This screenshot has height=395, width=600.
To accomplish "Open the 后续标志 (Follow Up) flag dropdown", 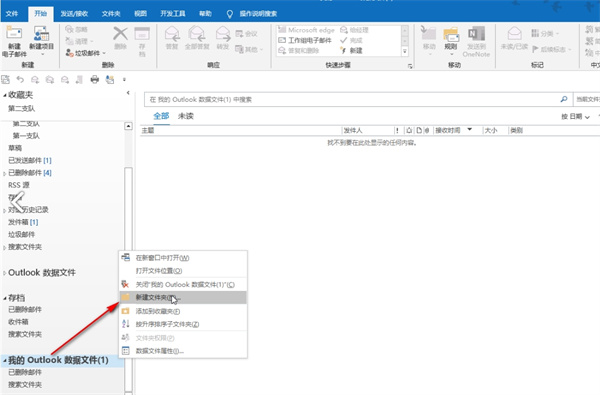I will 551,49.
